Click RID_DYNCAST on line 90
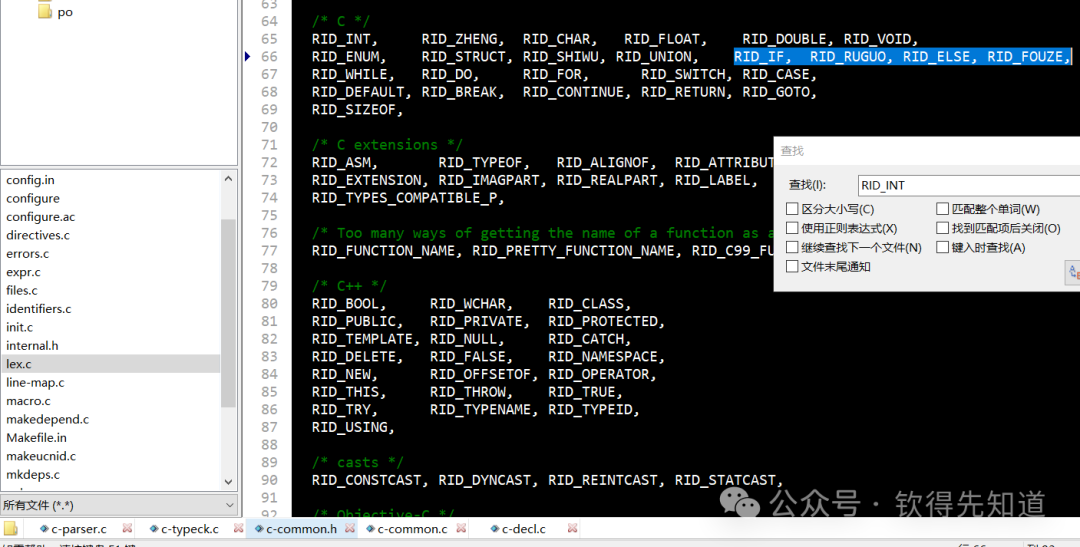Screen dimensions: 1080x547 tap(485, 480)
